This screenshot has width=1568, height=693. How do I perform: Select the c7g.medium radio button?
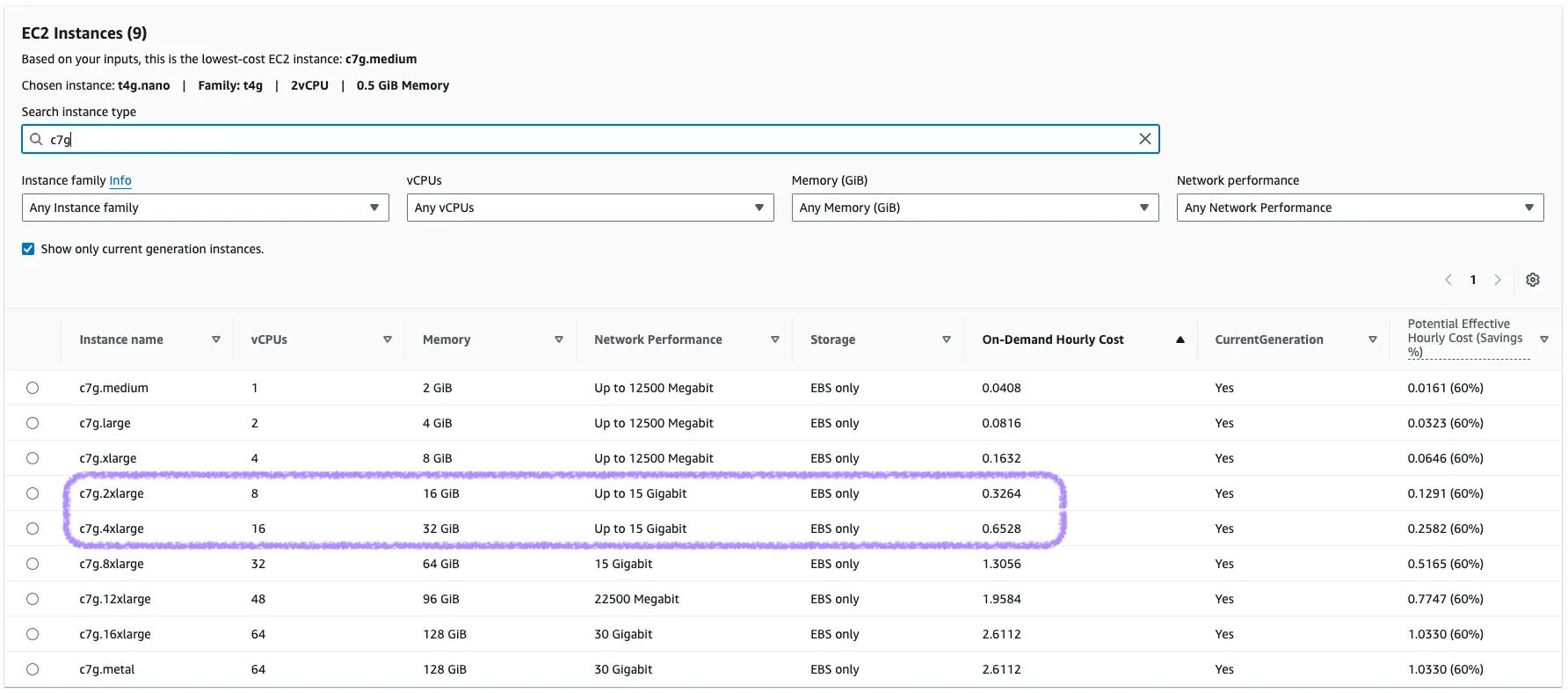33,388
